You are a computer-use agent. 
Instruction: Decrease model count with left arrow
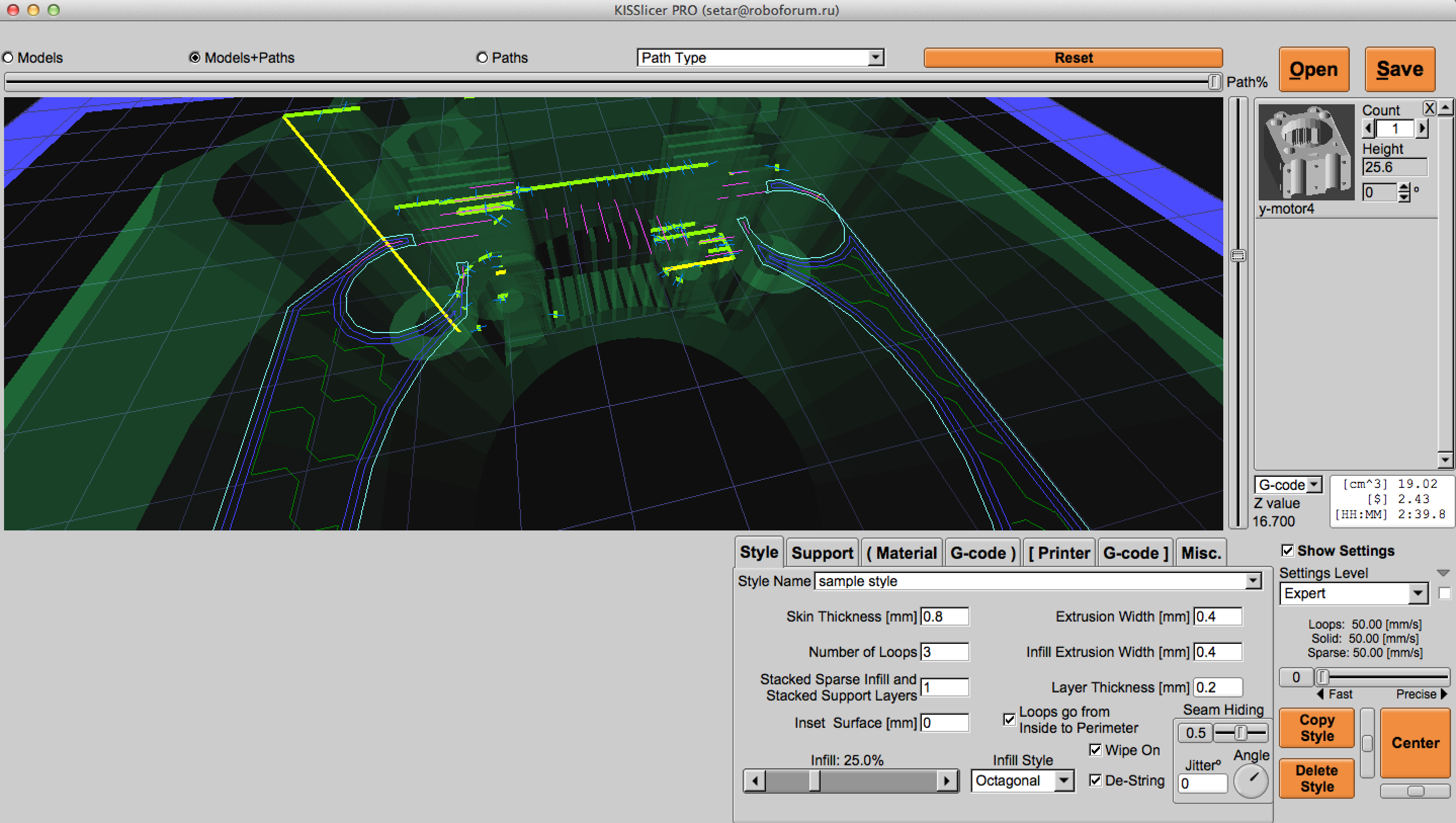(x=1368, y=129)
